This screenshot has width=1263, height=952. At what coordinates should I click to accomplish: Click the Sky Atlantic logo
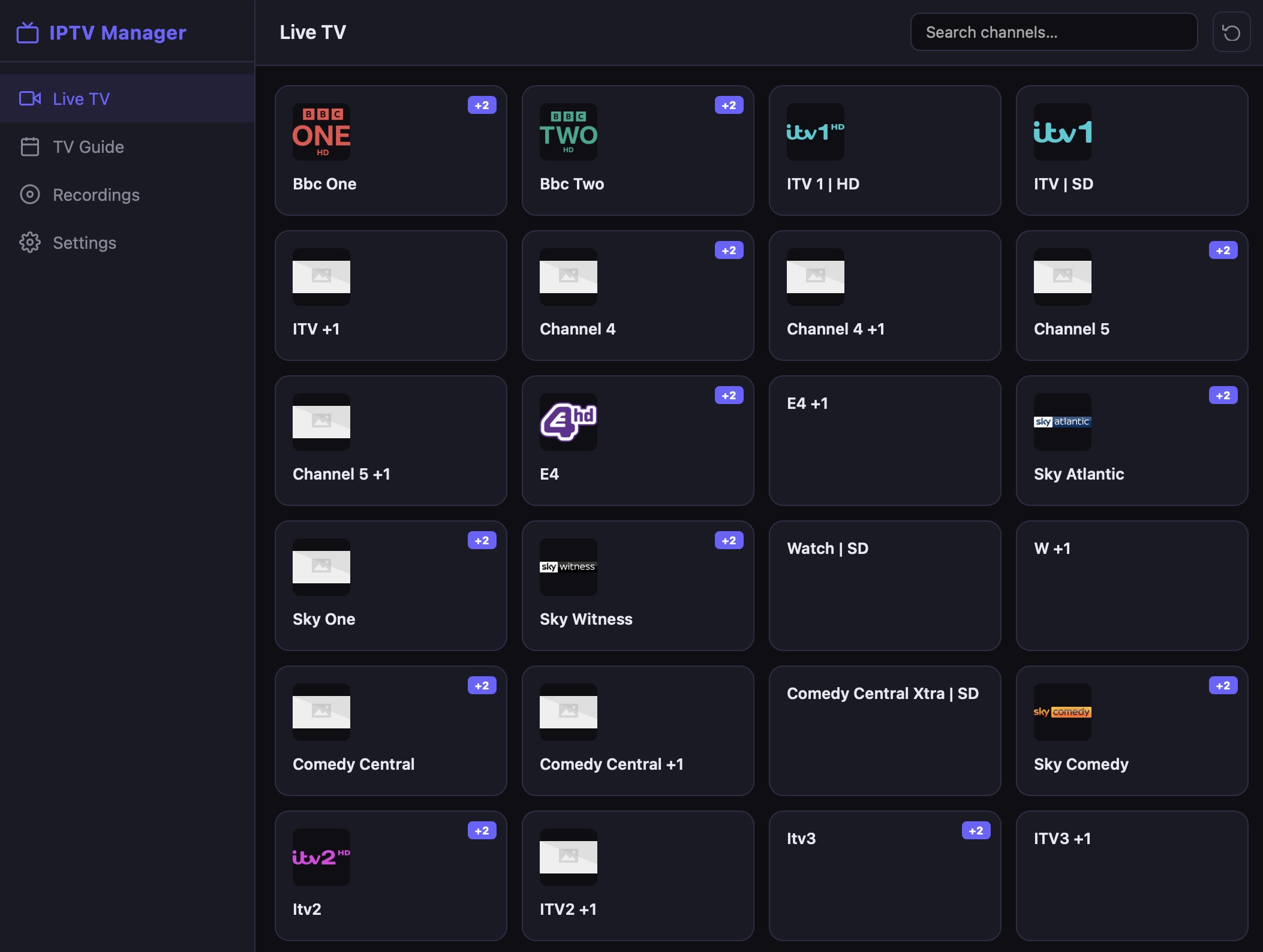tap(1063, 422)
